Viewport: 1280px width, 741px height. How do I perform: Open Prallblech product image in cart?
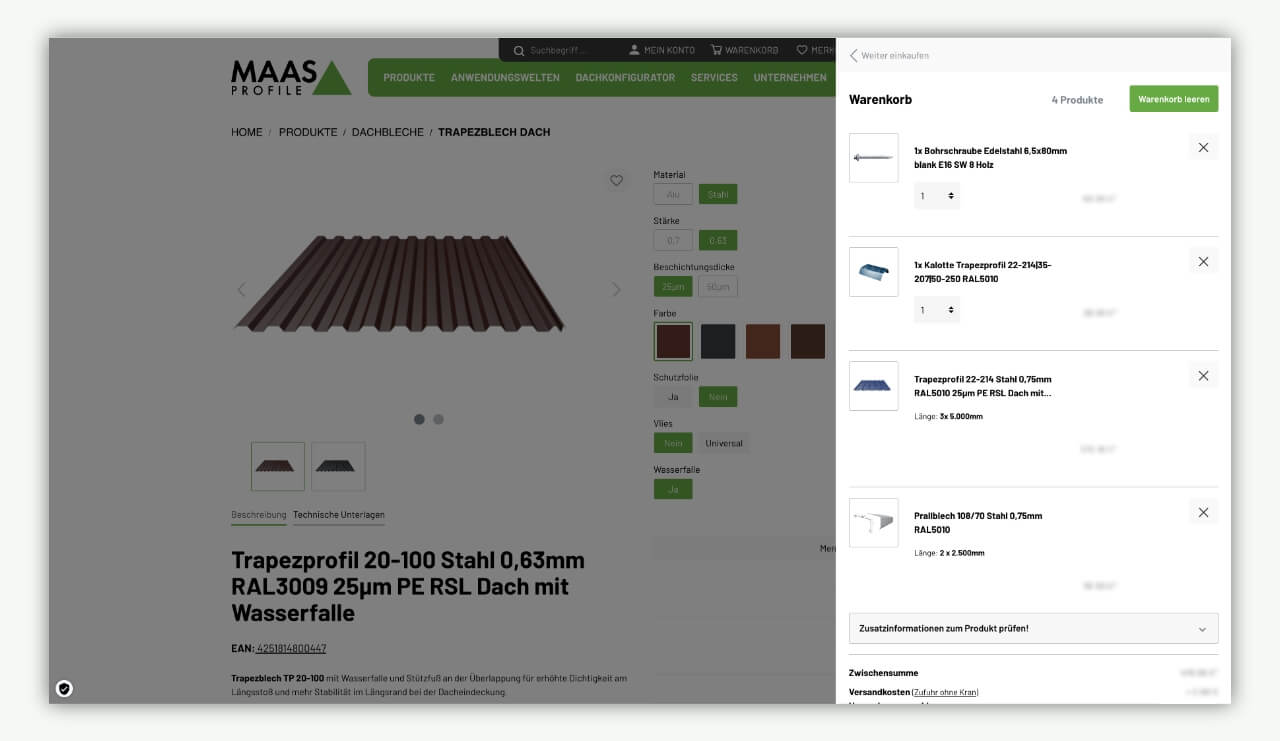click(873, 523)
